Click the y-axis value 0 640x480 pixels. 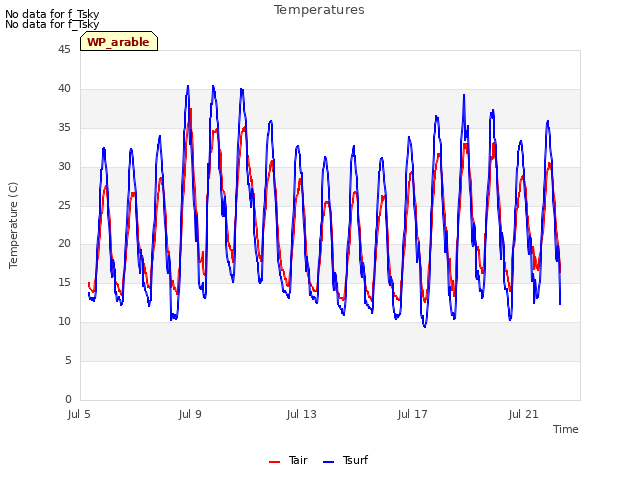click(68, 399)
